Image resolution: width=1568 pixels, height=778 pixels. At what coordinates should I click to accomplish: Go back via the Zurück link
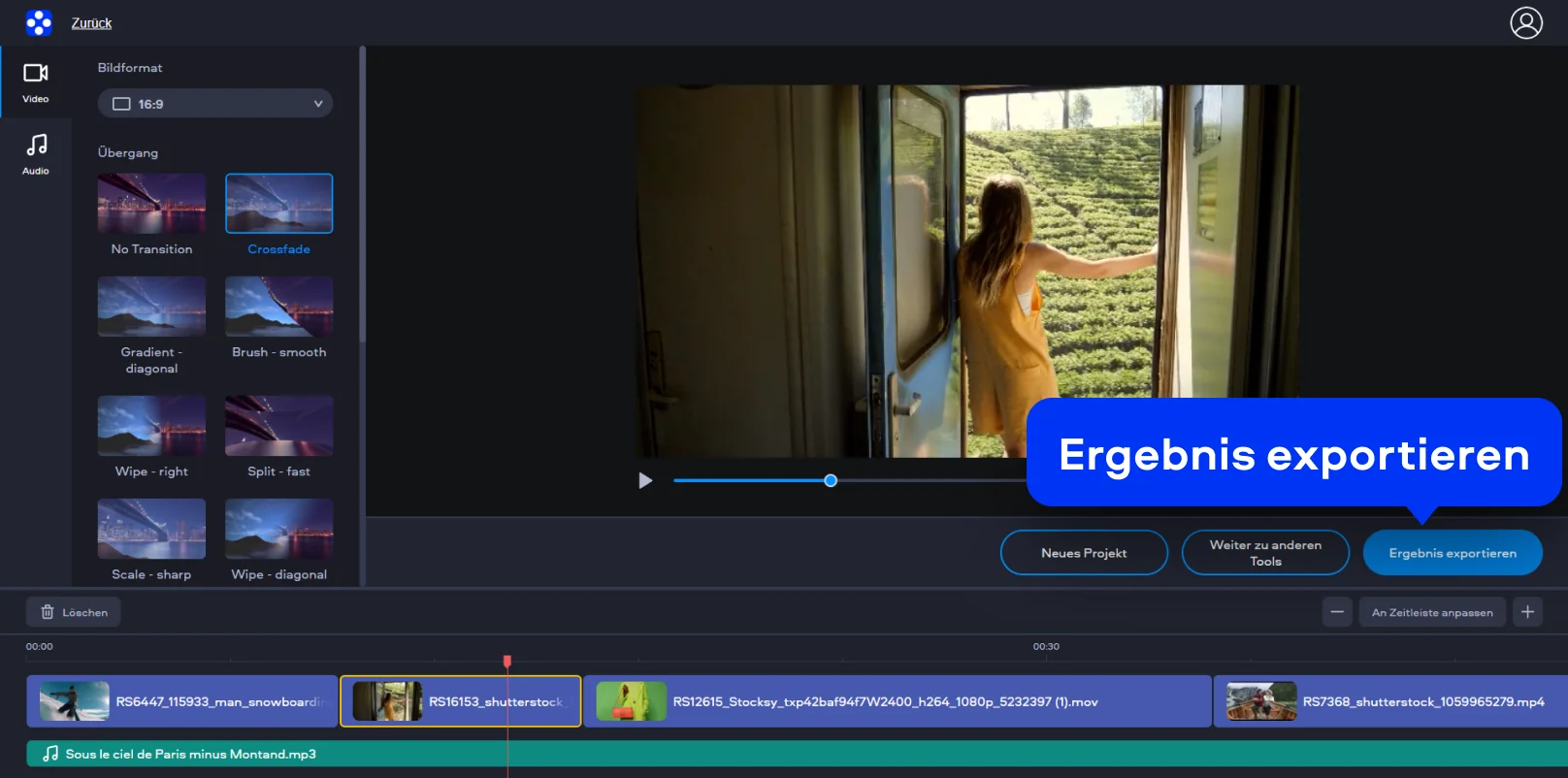tap(91, 23)
